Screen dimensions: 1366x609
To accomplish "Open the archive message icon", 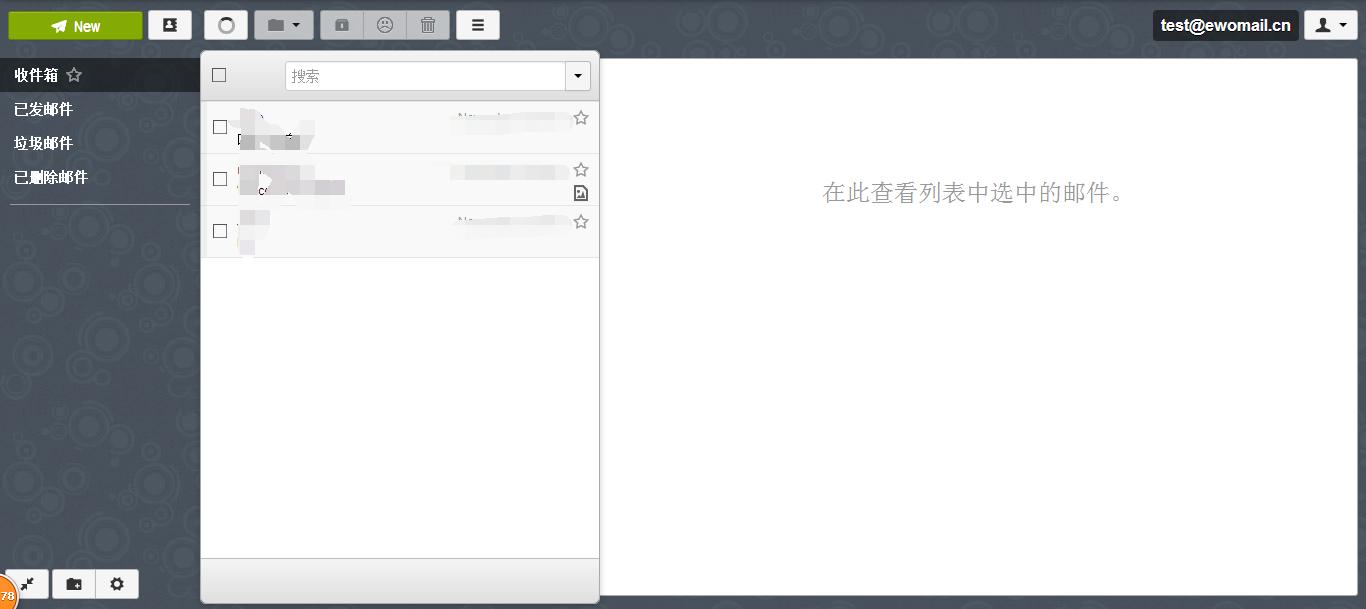I will (x=341, y=24).
